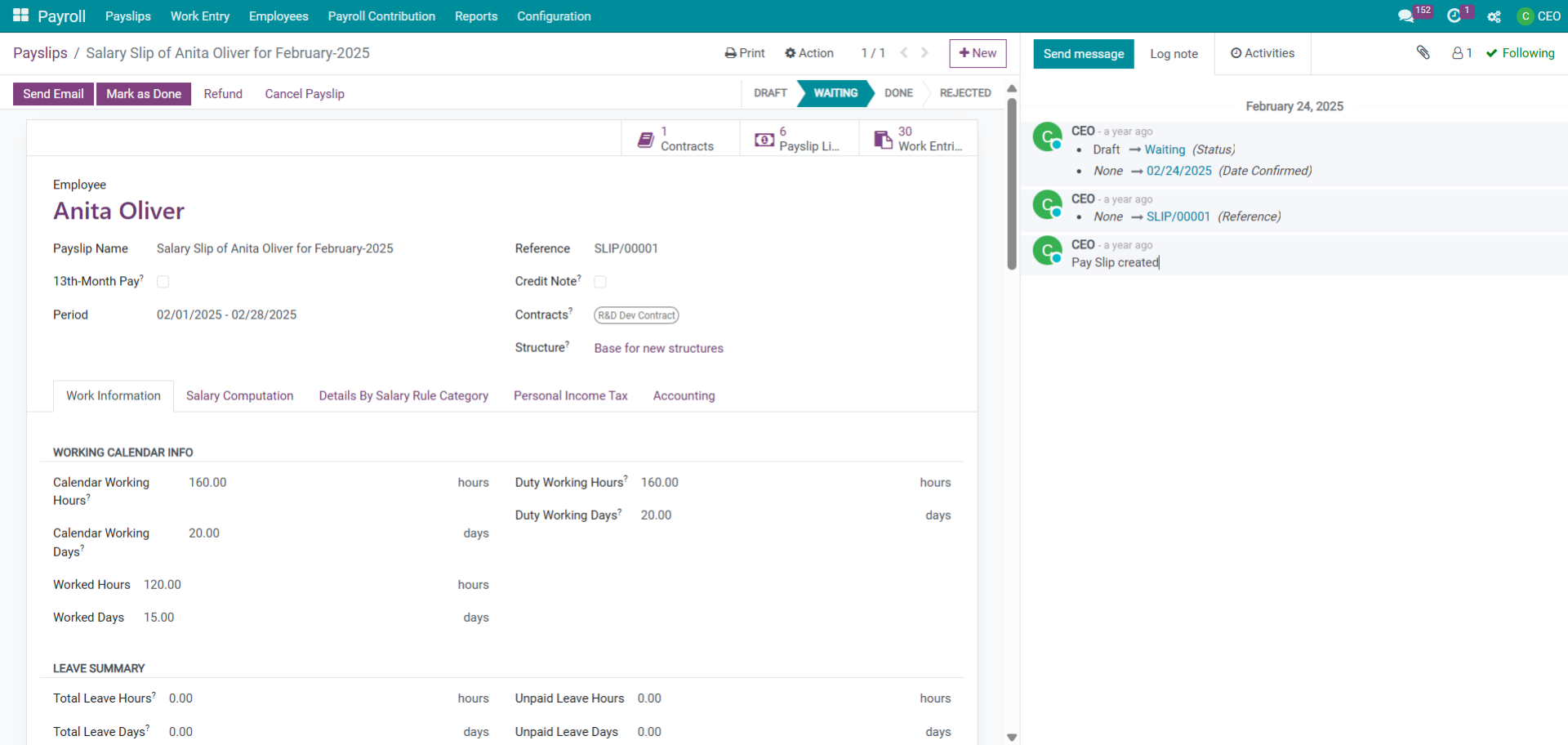Show followers list icon in chatter

click(x=1461, y=53)
